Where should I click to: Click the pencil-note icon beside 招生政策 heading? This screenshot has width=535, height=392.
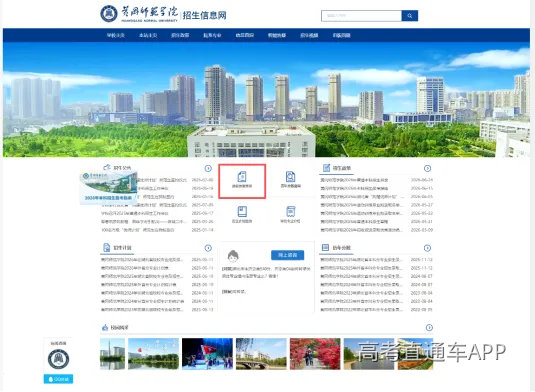(327, 168)
